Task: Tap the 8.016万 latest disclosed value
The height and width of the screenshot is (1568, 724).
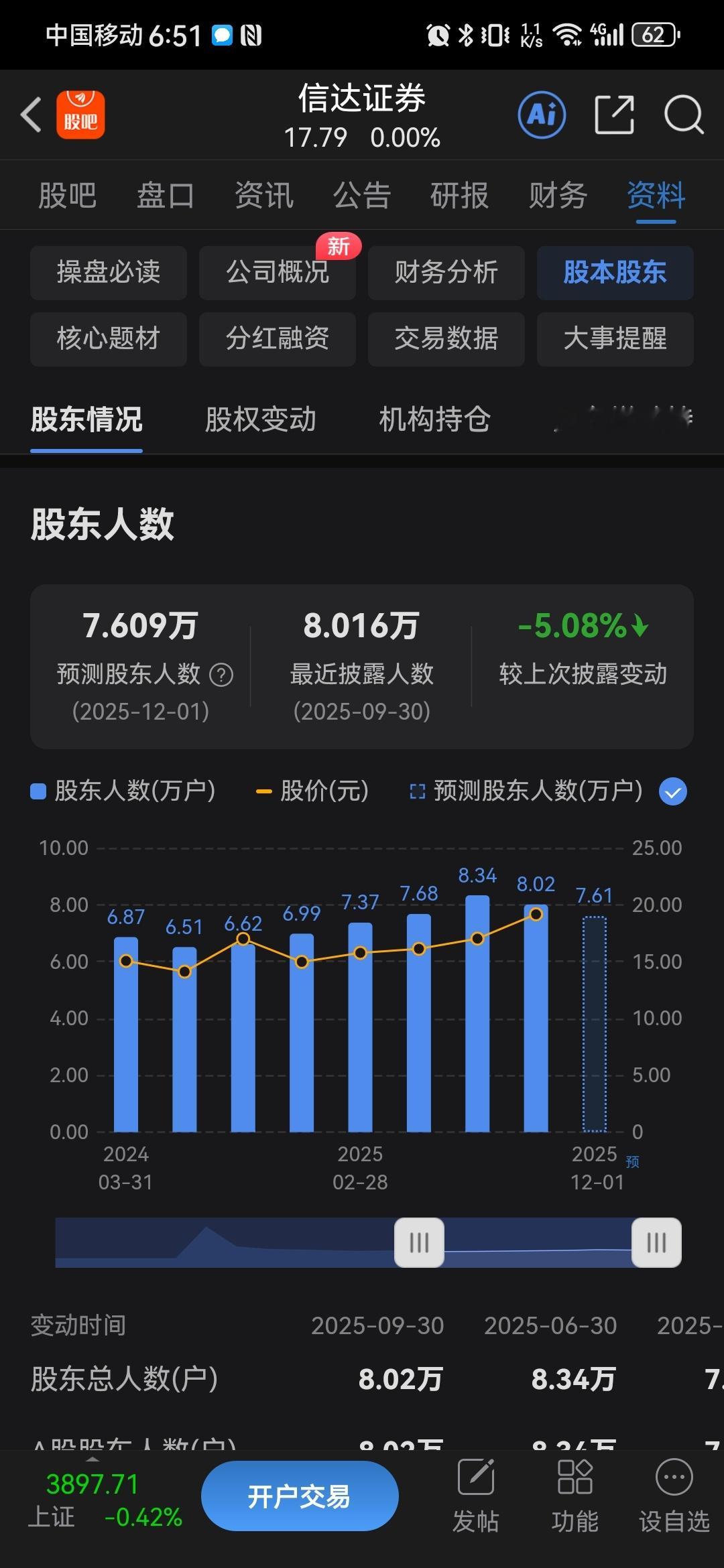Action: (361, 625)
